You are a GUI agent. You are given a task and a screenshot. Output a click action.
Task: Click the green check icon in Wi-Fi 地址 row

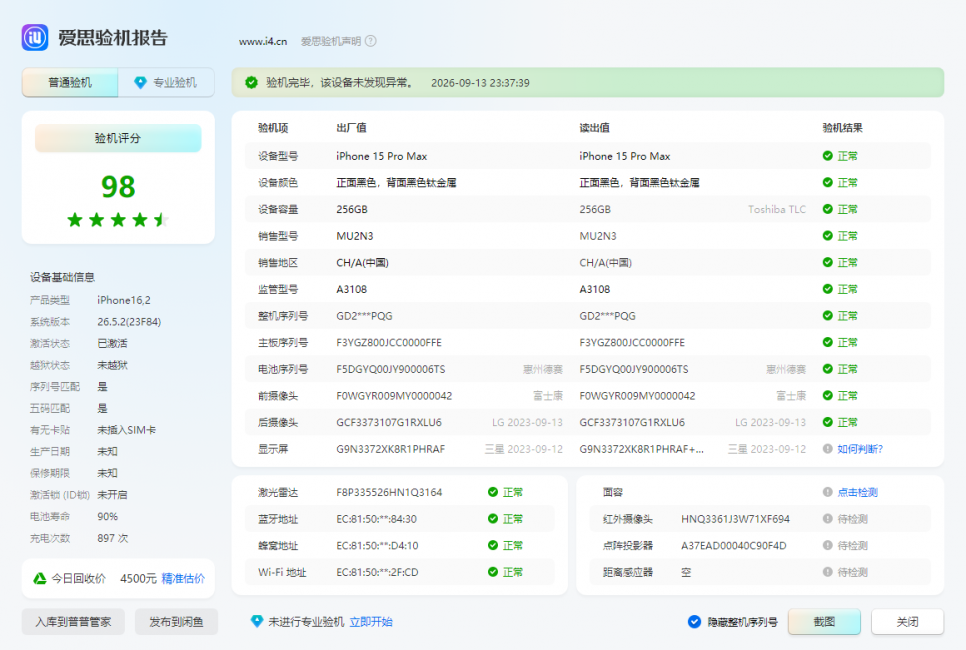point(492,572)
